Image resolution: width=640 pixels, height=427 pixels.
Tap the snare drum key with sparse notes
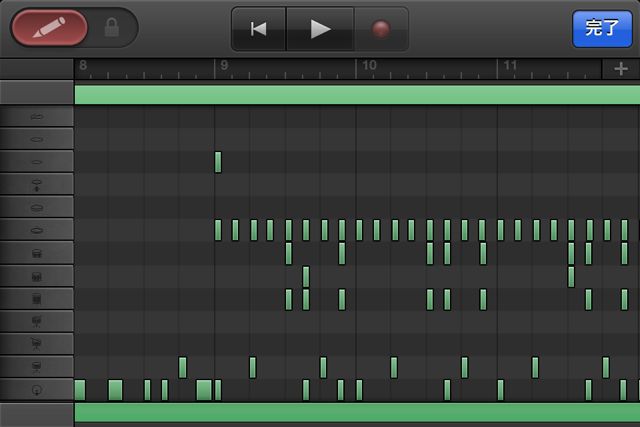pyautogui.click(x=37, y=367)
